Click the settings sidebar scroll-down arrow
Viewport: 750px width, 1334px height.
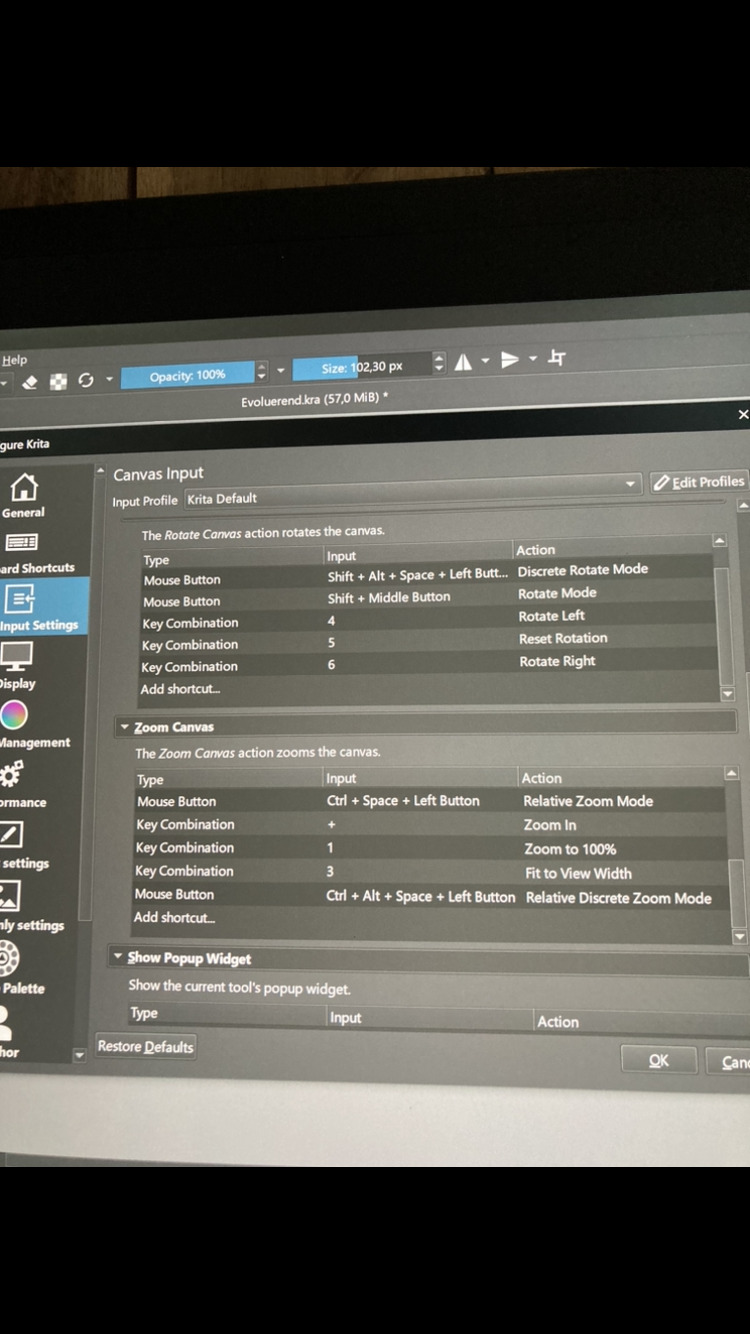coord(79,1055)
